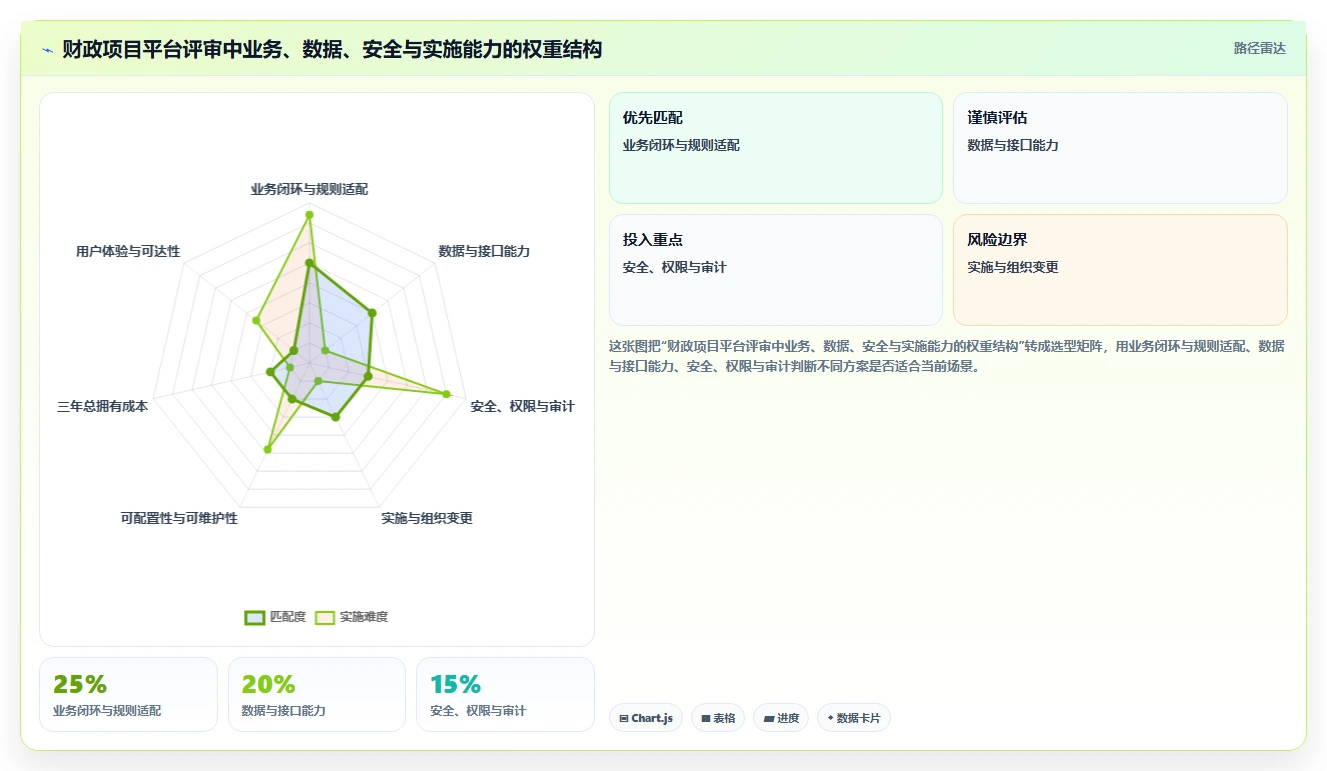
Task: Open the Chart.js tag chip
Action: point(646,718)
